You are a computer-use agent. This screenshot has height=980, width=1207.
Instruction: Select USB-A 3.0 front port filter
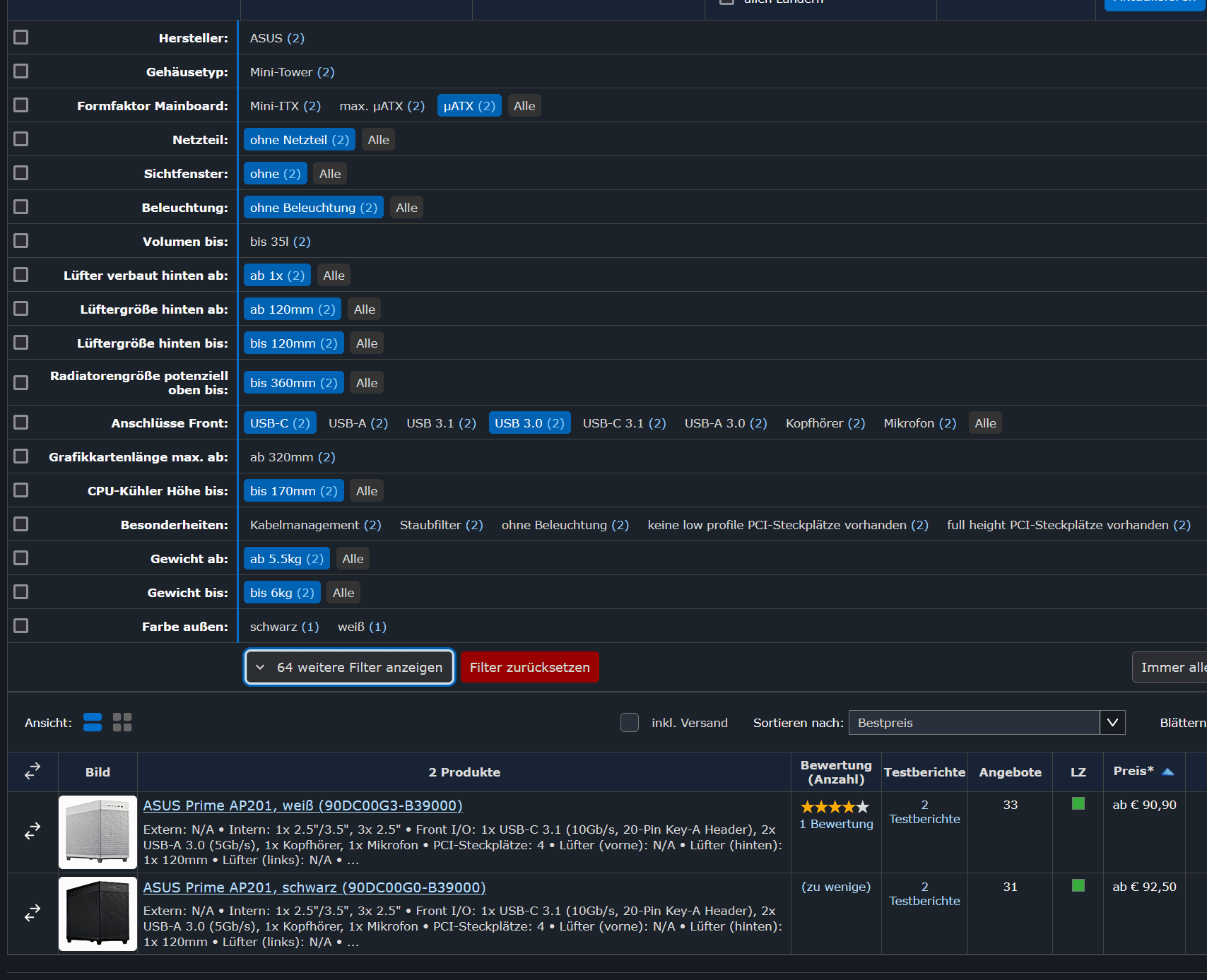pyautogui.click(x=726, y=423)
